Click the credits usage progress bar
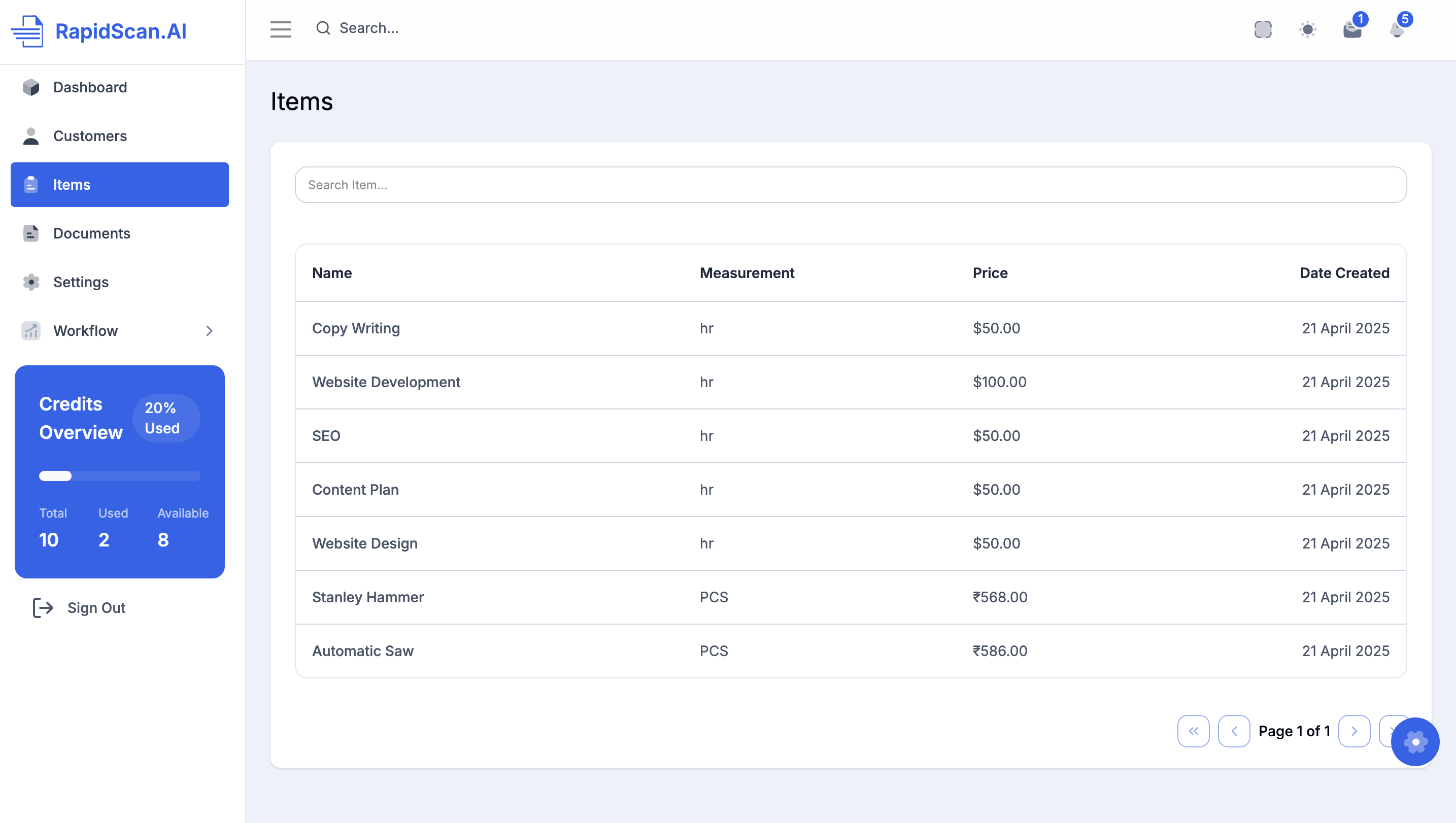1456x823 pixels. pos(119,476)
